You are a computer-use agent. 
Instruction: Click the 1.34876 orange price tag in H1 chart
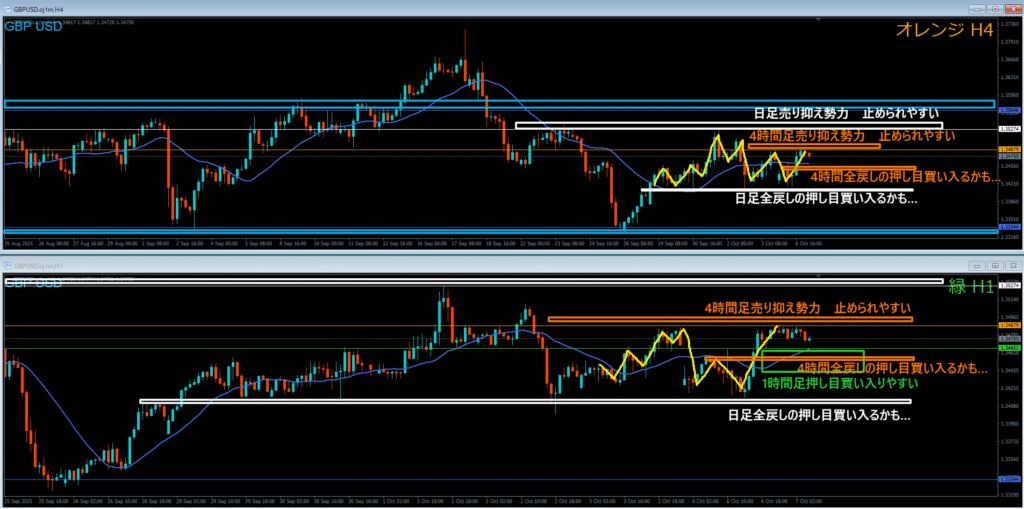tap(1009, 325)
